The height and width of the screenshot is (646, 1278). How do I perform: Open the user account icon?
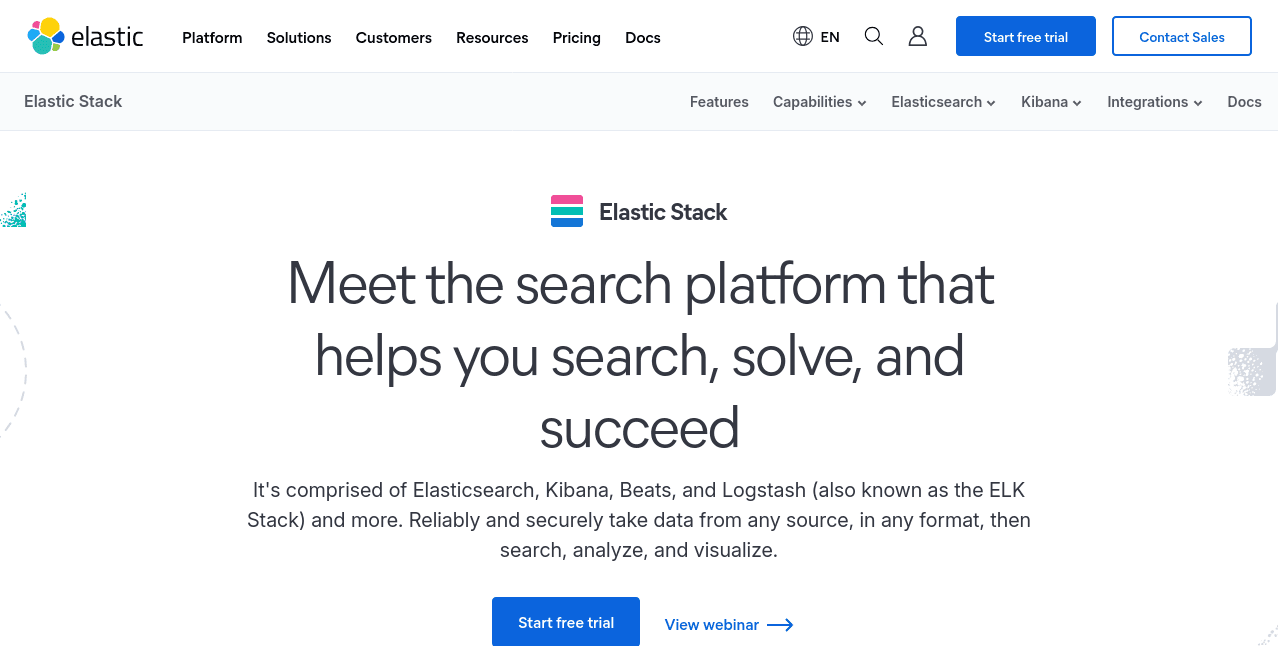(x=918, y=36)
